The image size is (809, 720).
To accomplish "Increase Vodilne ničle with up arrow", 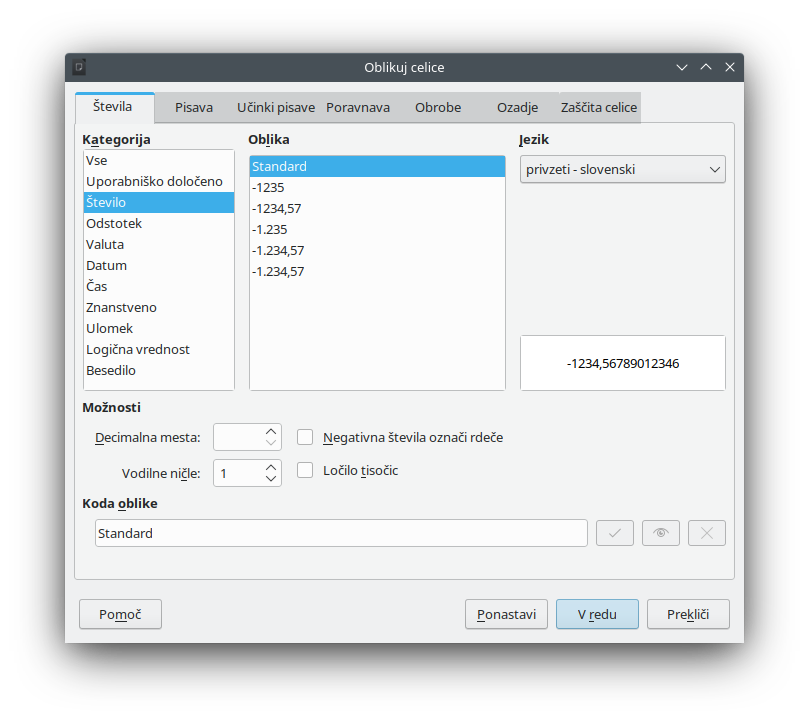I will click(271, 467).
